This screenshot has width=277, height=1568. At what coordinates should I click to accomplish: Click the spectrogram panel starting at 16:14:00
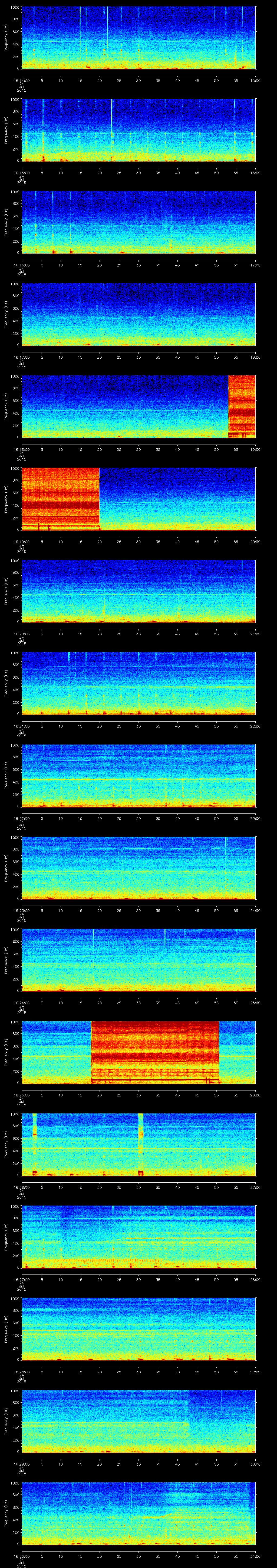pos(138,38)
